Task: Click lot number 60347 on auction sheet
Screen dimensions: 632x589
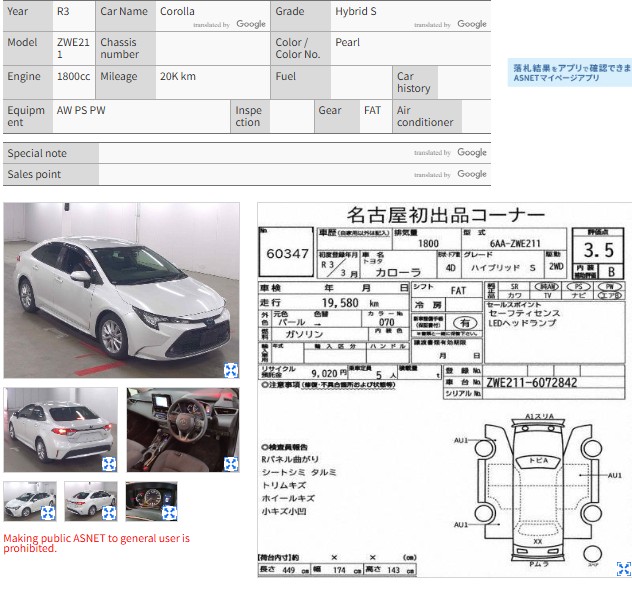Action: coord(287,254)
